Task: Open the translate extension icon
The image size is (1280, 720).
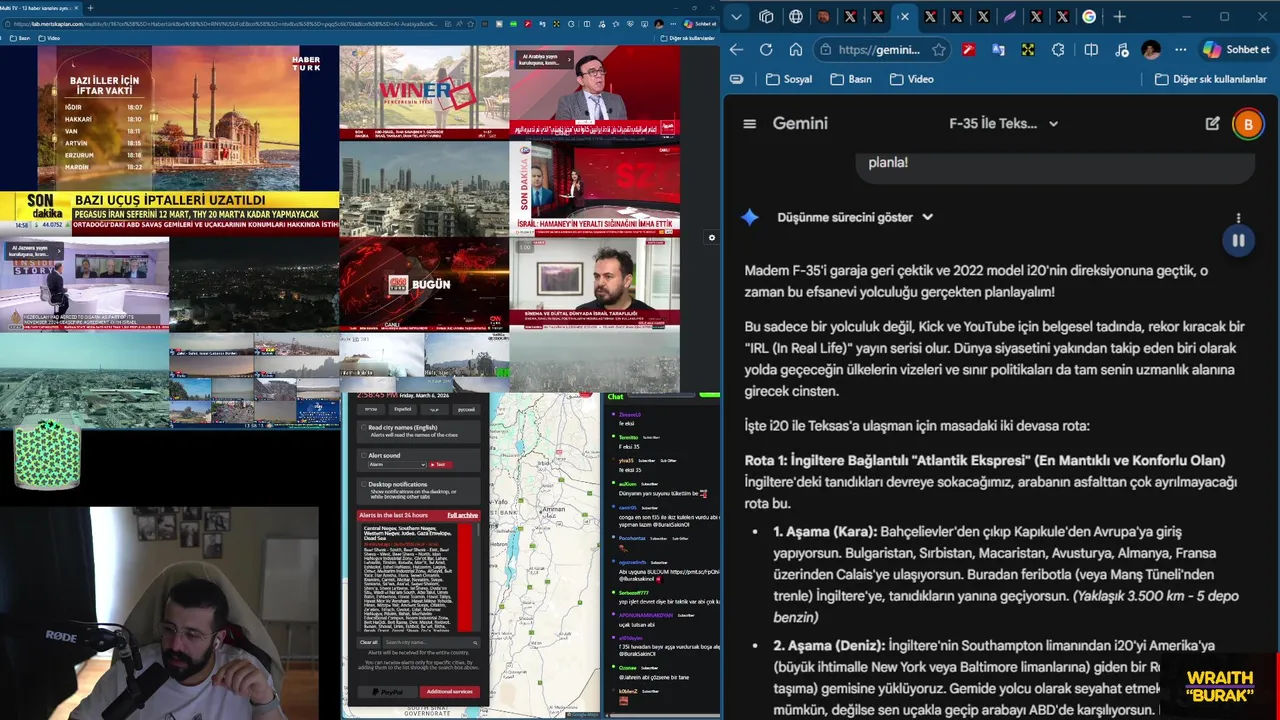Action: (x=998, y=49)
